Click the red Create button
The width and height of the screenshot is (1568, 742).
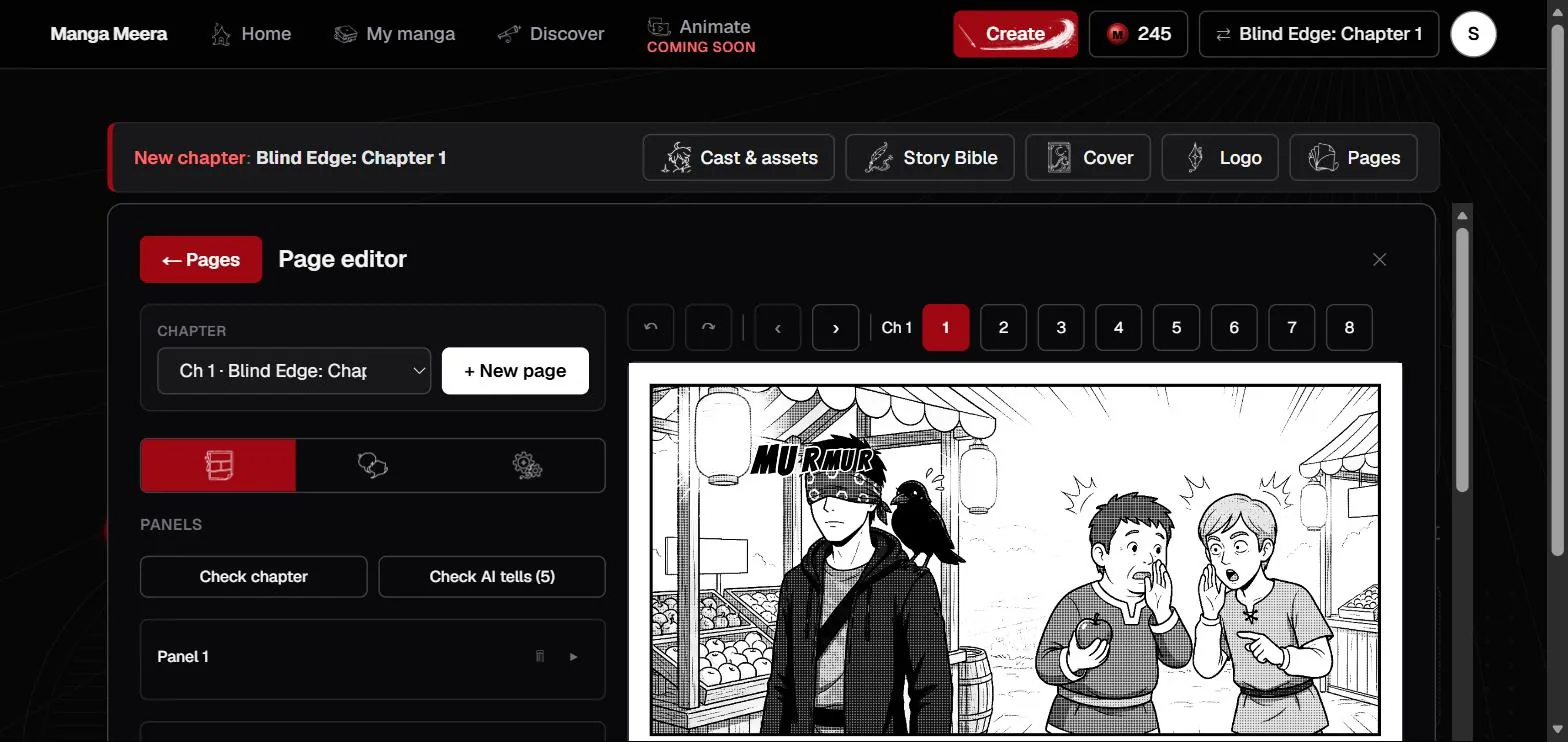(1015, 34)
